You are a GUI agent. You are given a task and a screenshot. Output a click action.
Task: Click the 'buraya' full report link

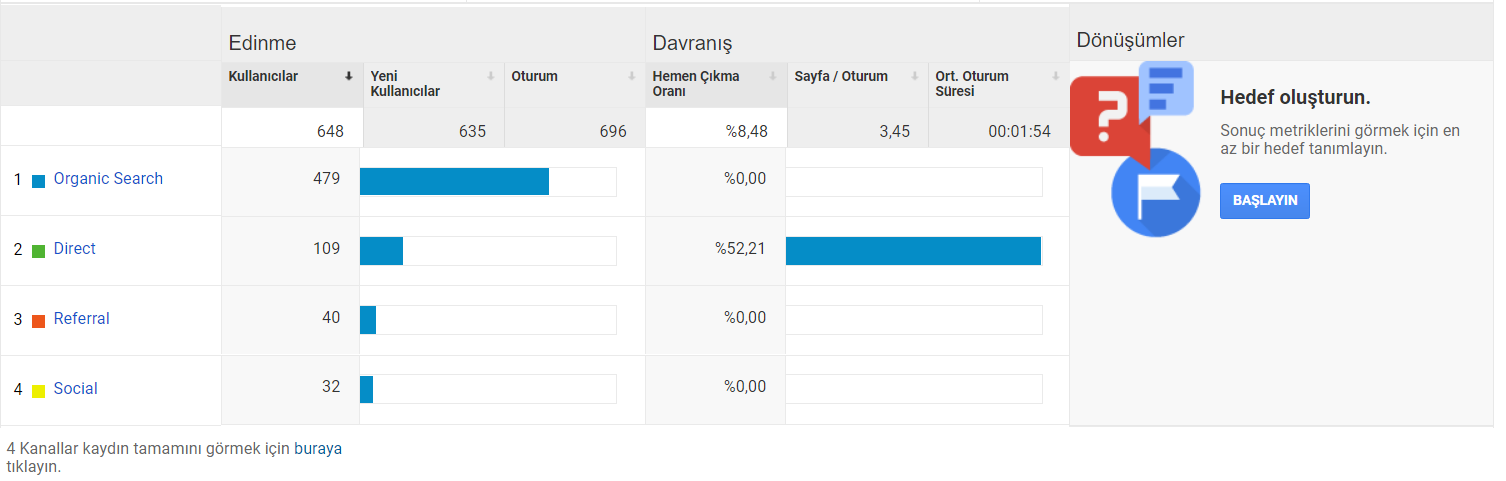[x=318, y=448]
